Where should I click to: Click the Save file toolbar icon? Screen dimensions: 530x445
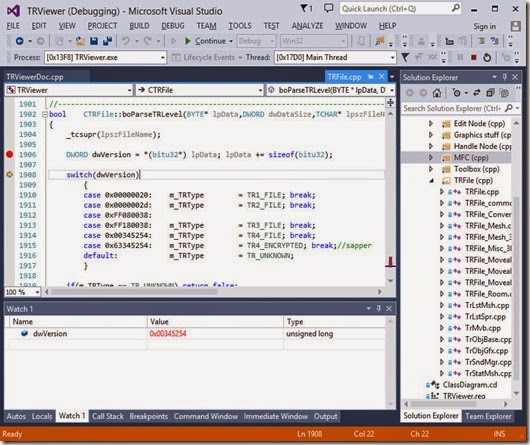[94, 41]
